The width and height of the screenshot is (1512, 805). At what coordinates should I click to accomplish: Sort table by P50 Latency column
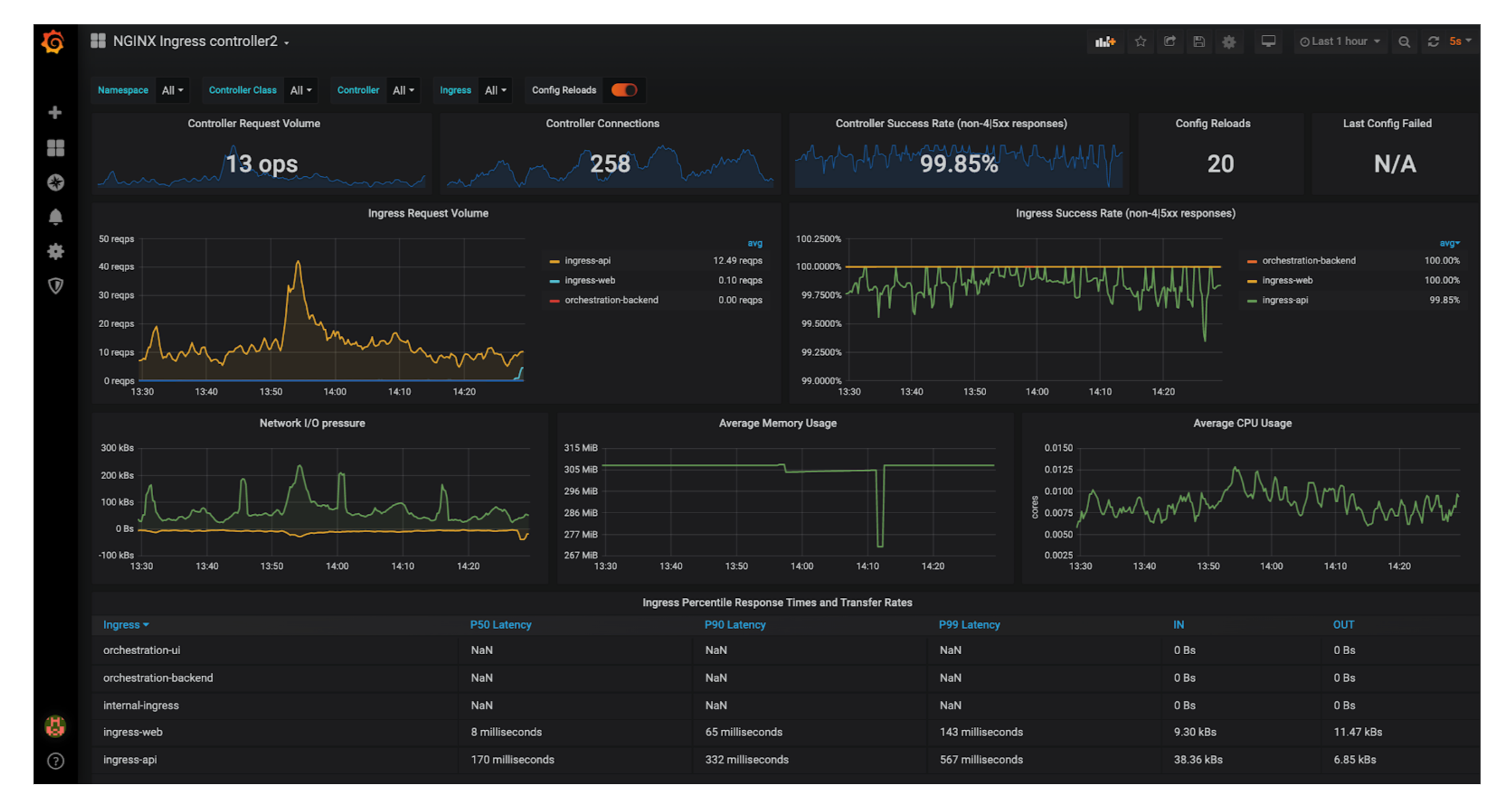pyautogui.click(x=500, y=624)
